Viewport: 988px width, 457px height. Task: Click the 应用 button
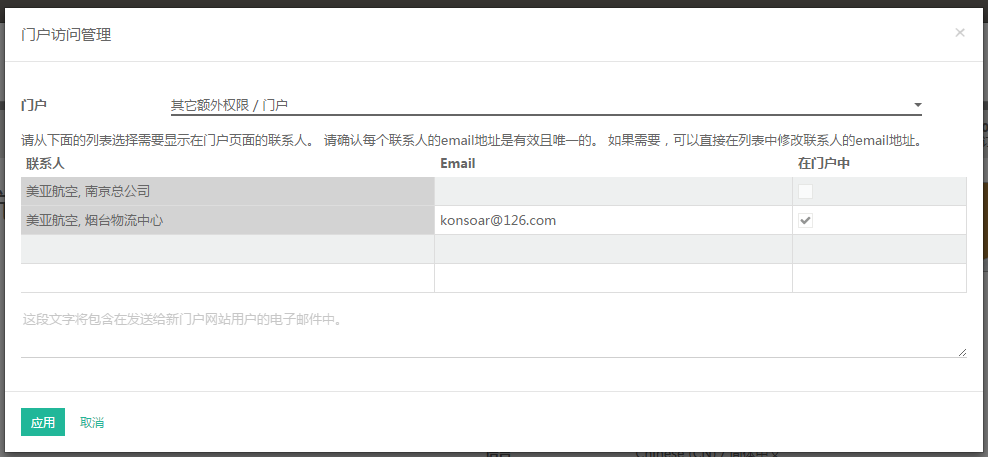[x=43, y=422]
